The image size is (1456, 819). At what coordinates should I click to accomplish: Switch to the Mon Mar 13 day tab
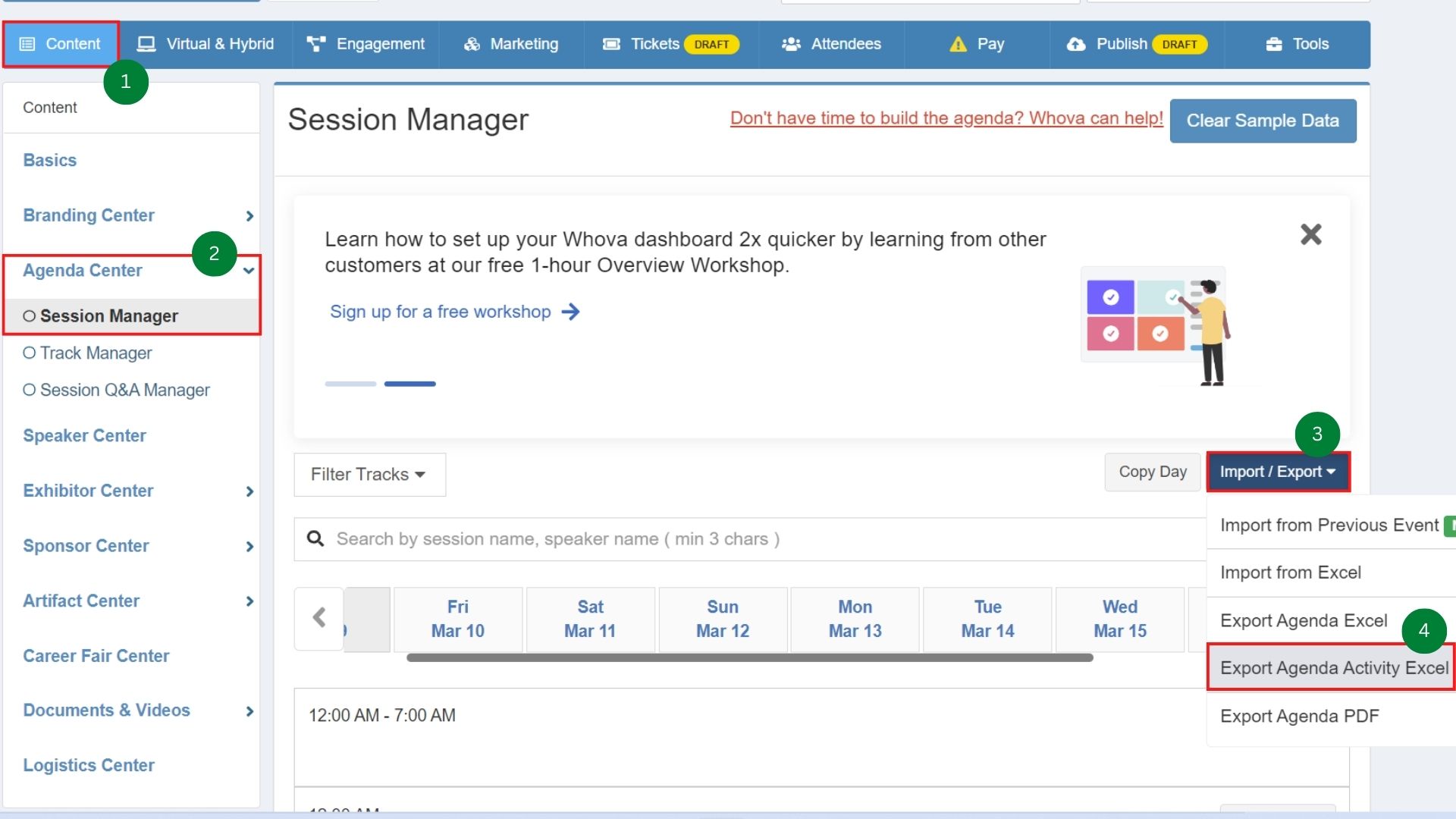(x=855, y=619)
